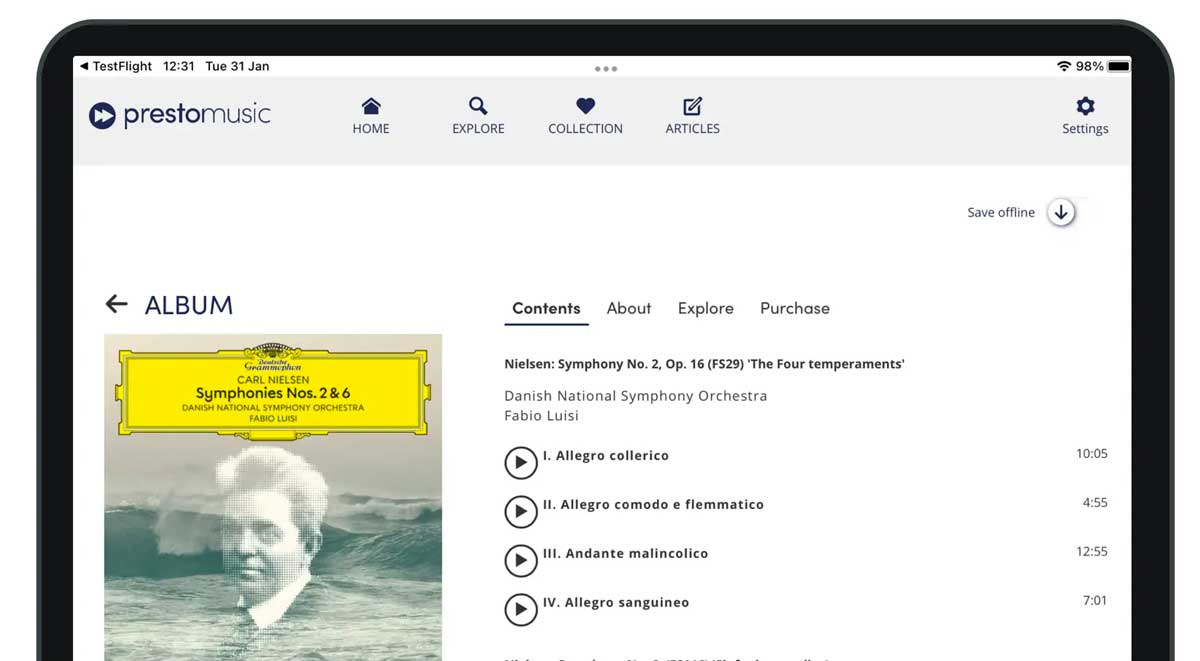Tap the Nielsen Symphony No. 2 work title
Viewport: 1200px width, 661px height.
click(704, 364)
